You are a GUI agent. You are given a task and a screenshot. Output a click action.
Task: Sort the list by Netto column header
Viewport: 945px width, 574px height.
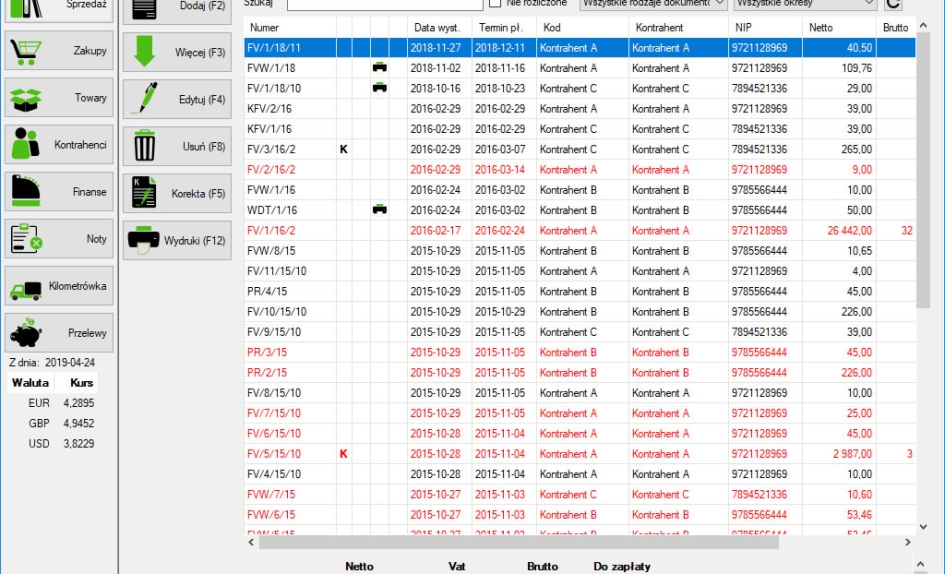[x=838, y=27]
